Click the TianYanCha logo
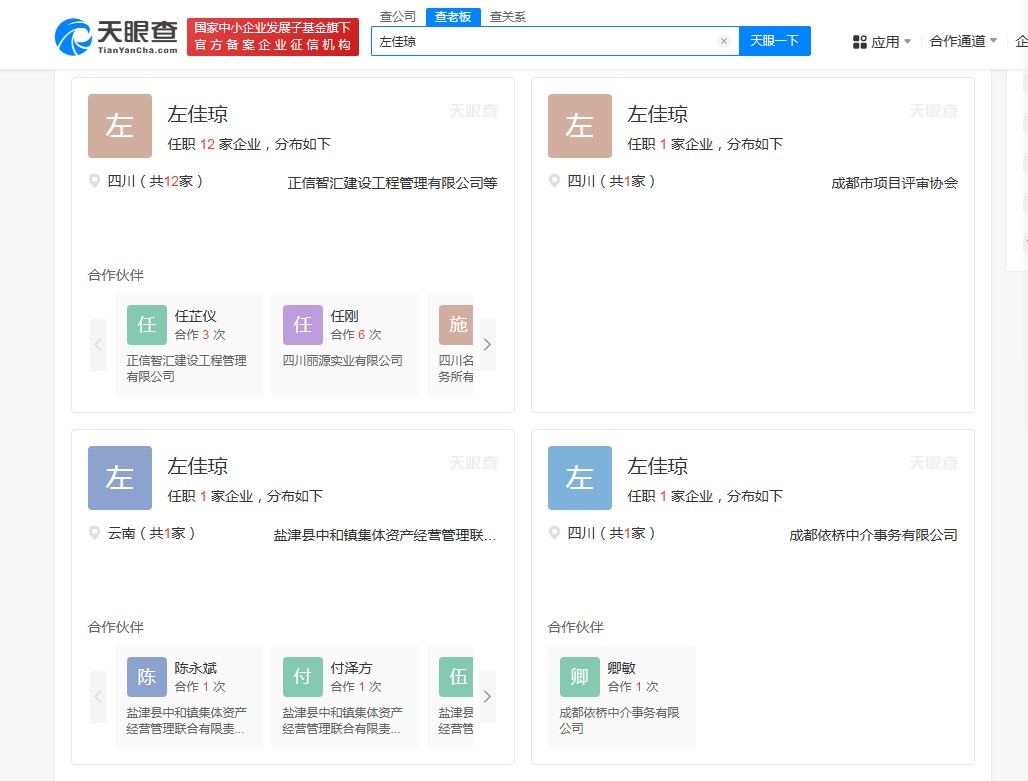 click(116, 37)
